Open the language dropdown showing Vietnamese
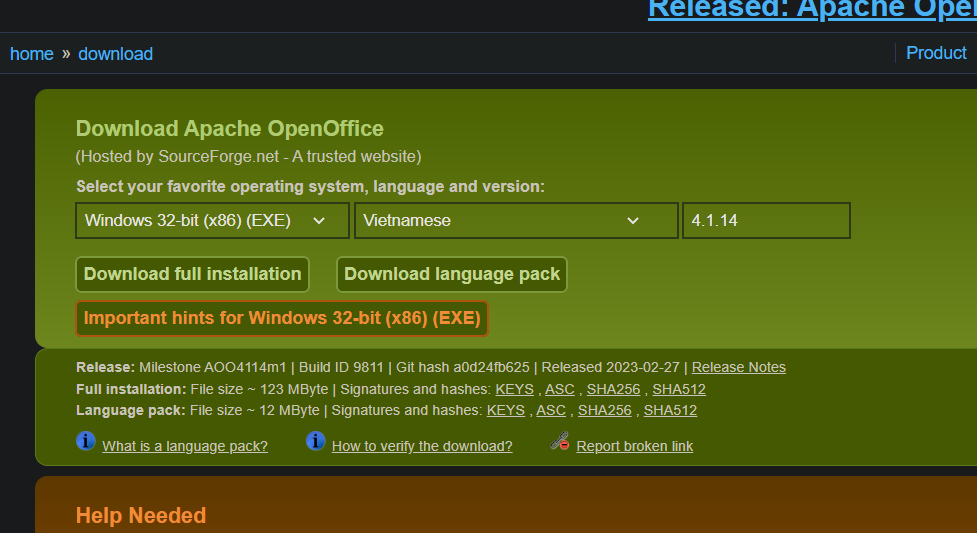 pos(516,220)
